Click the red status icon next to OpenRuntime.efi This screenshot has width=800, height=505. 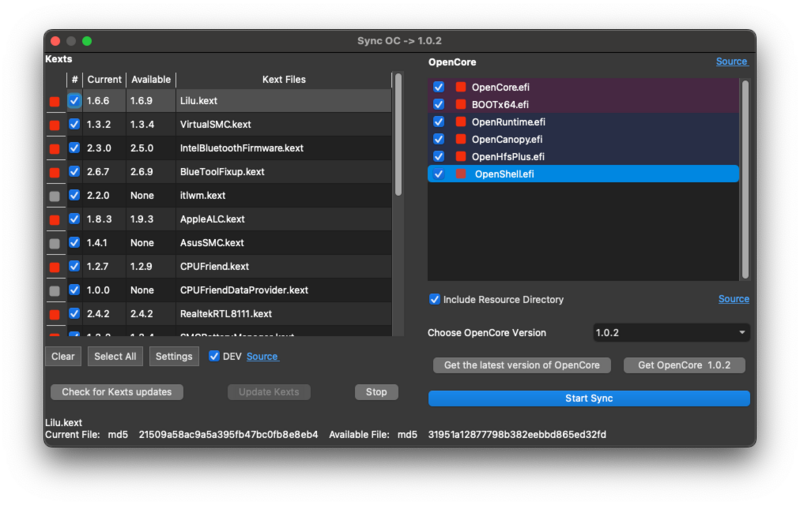[461, 121]
